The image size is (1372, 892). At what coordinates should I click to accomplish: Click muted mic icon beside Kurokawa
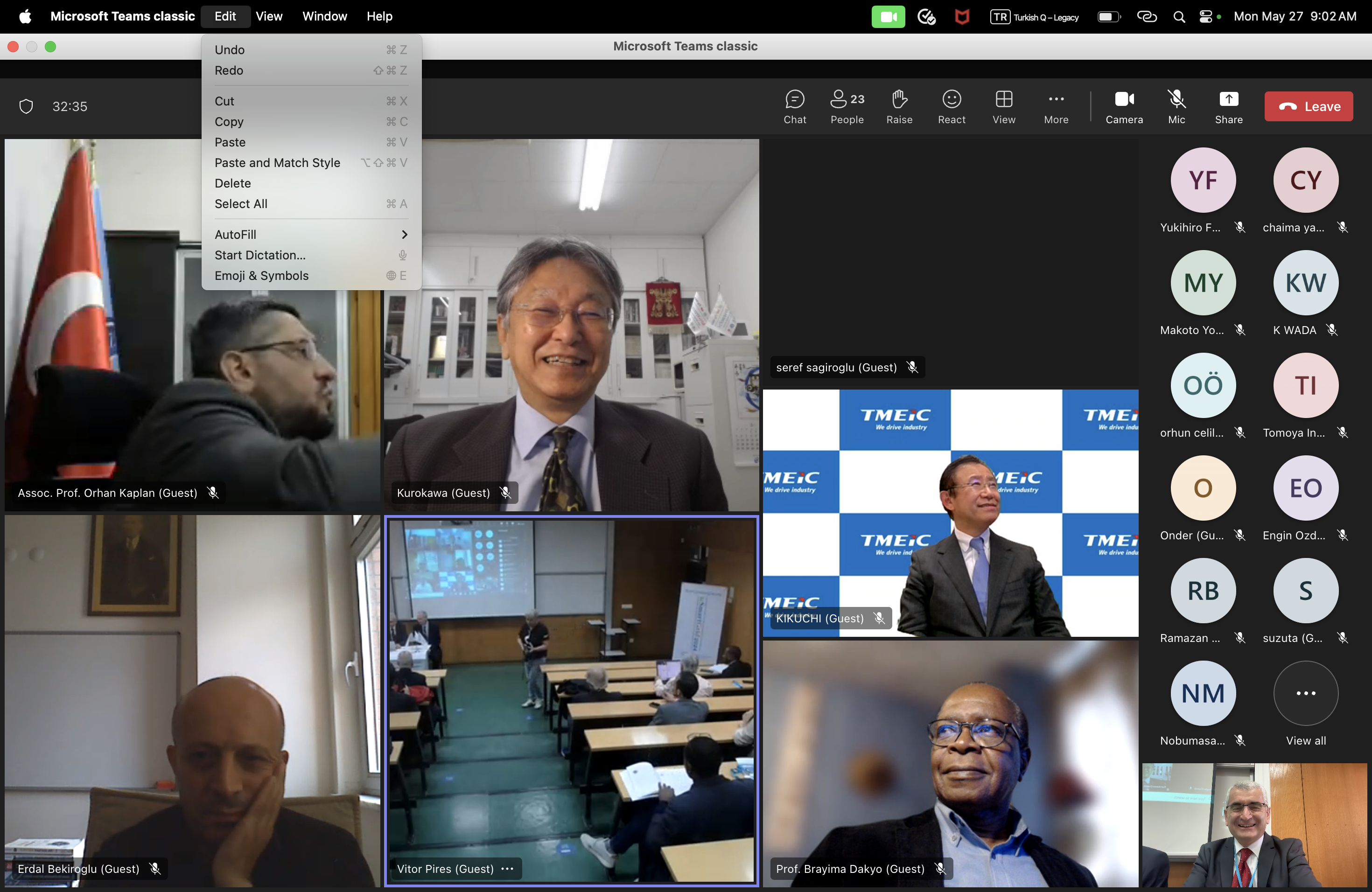pyautogui.click(x=505, y=492)
